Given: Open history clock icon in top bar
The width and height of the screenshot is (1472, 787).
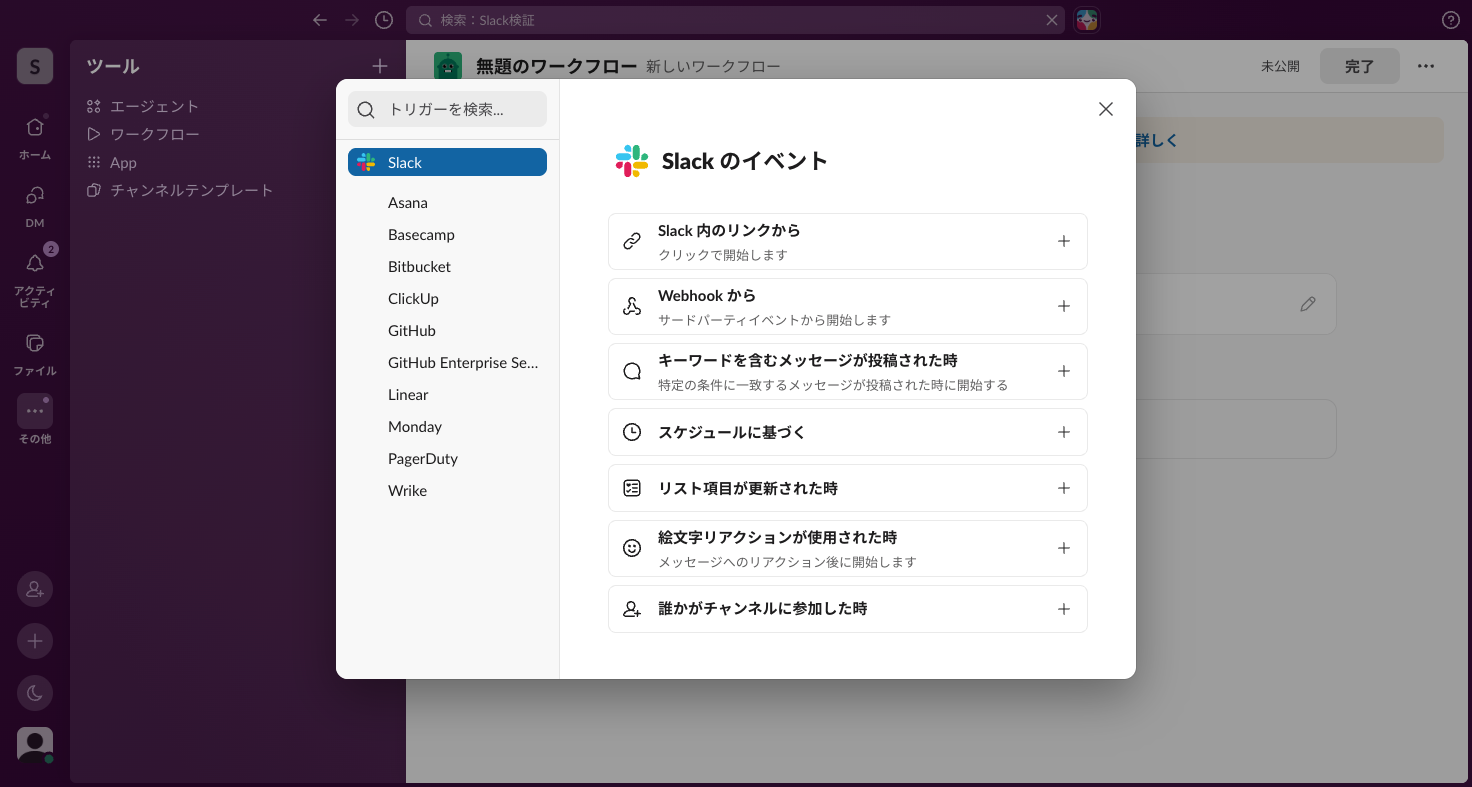Looking at the screenshot, I should point(384,20).
